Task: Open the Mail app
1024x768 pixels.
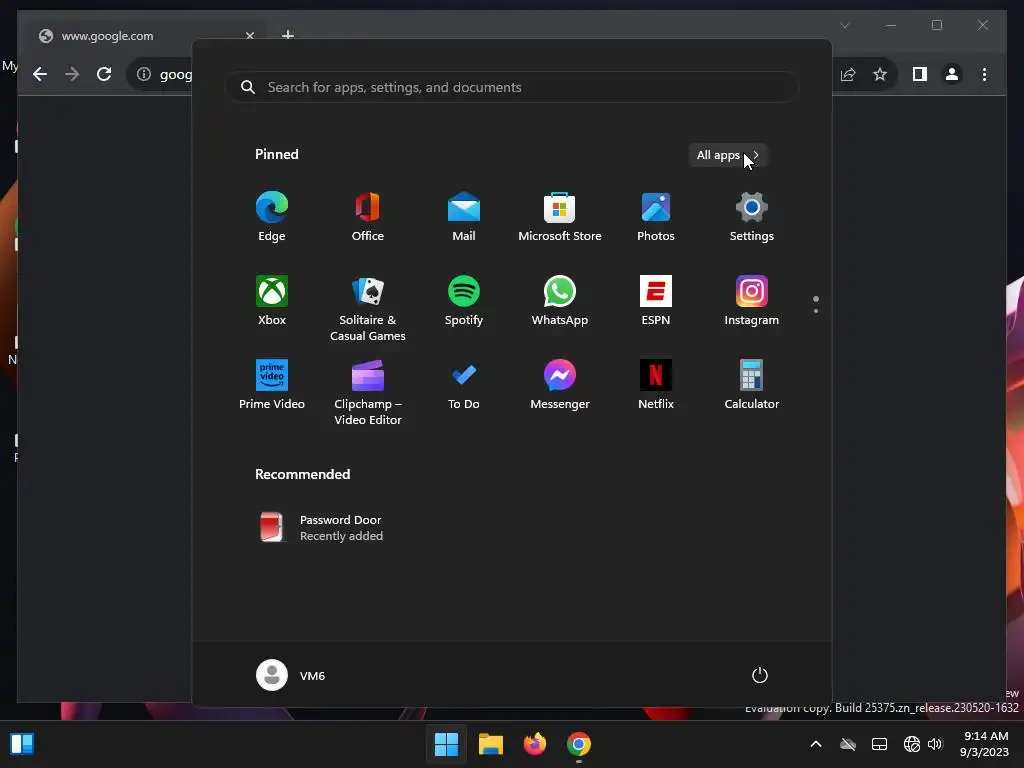Action: [464, 217]
